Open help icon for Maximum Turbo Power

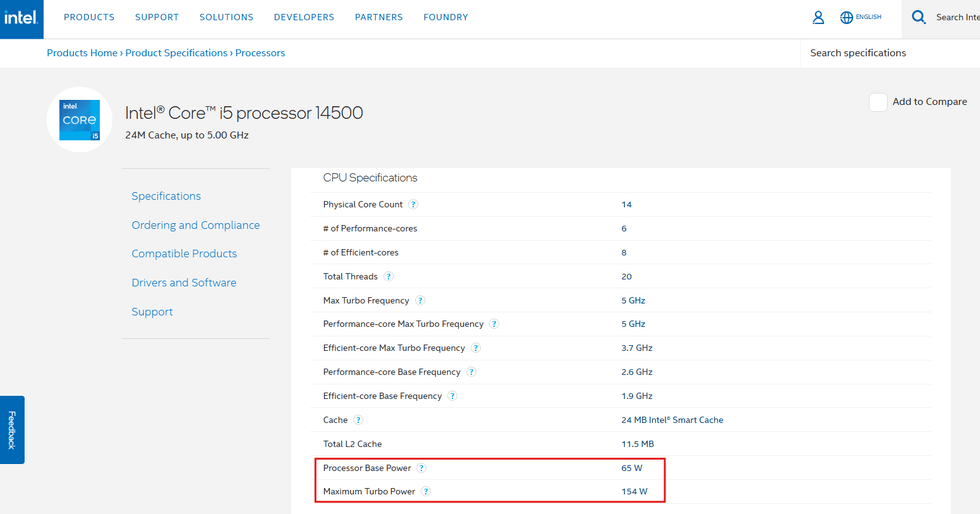click(x=426, y=491)
